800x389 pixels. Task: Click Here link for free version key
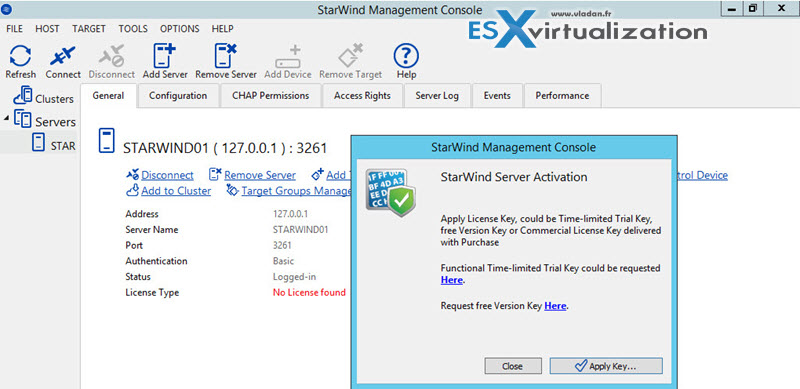(x=555, y=306)
